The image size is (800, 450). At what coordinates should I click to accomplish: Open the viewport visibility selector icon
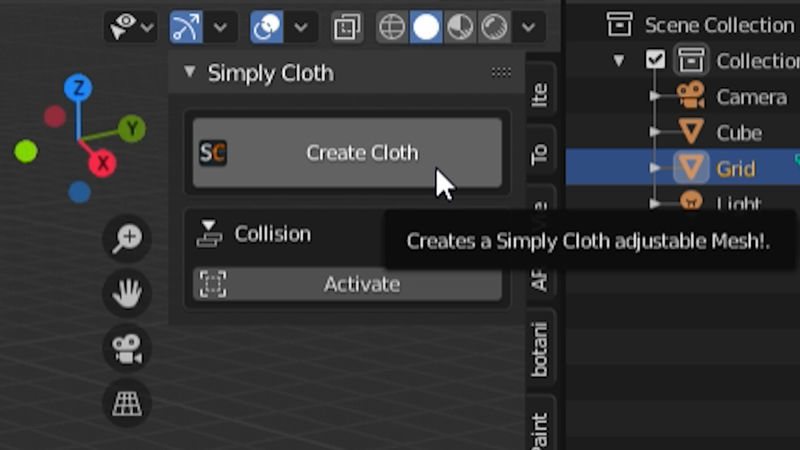[x=123, y=26]
